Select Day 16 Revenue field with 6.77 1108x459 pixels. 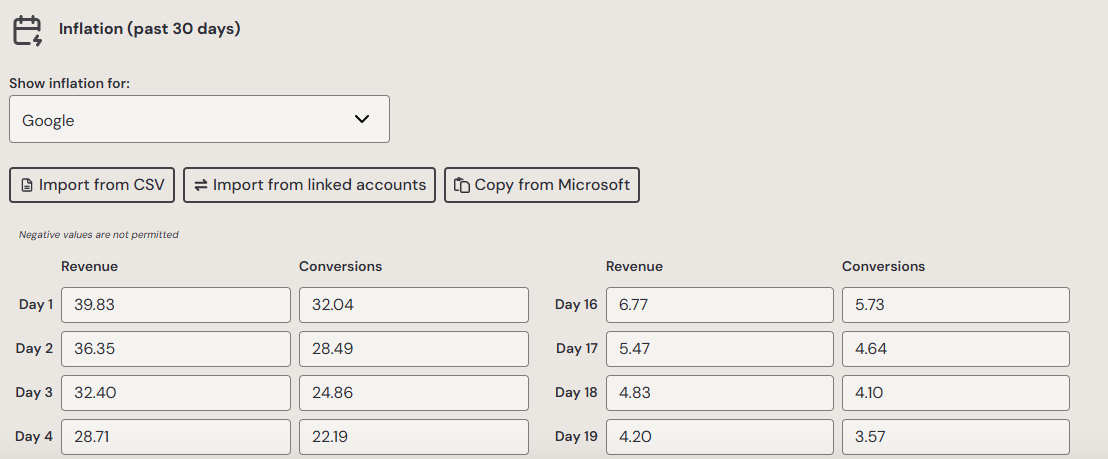720,305
